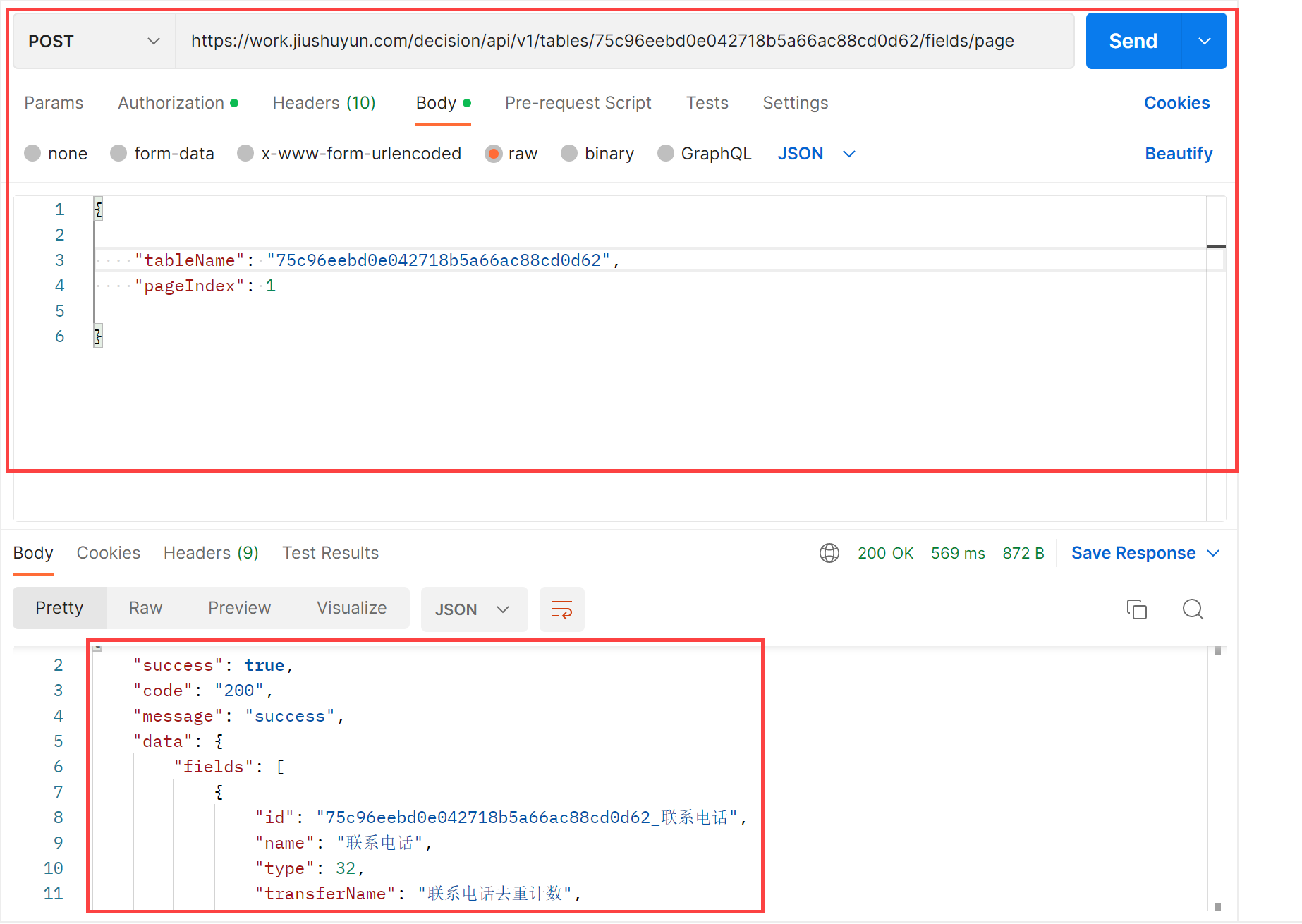This screenshot has height=924, width=1302.
Task: Select the form-data radio option
Action: click(119, 154)
